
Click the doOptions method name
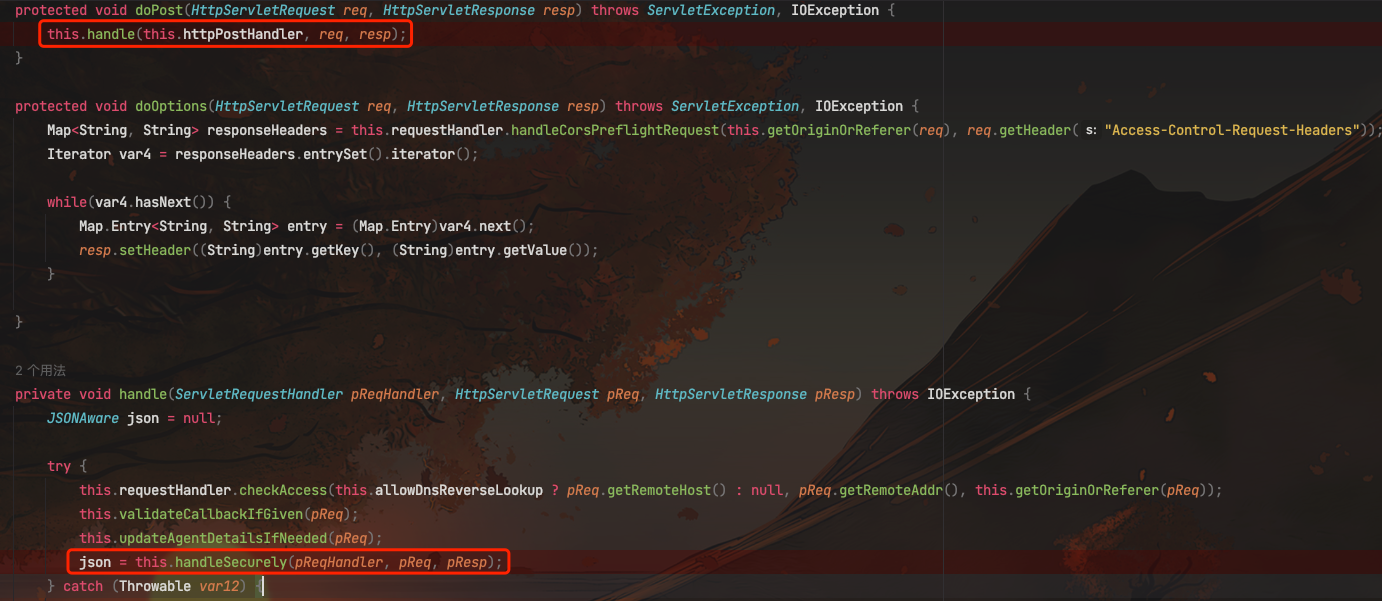(x=171, y=106)
